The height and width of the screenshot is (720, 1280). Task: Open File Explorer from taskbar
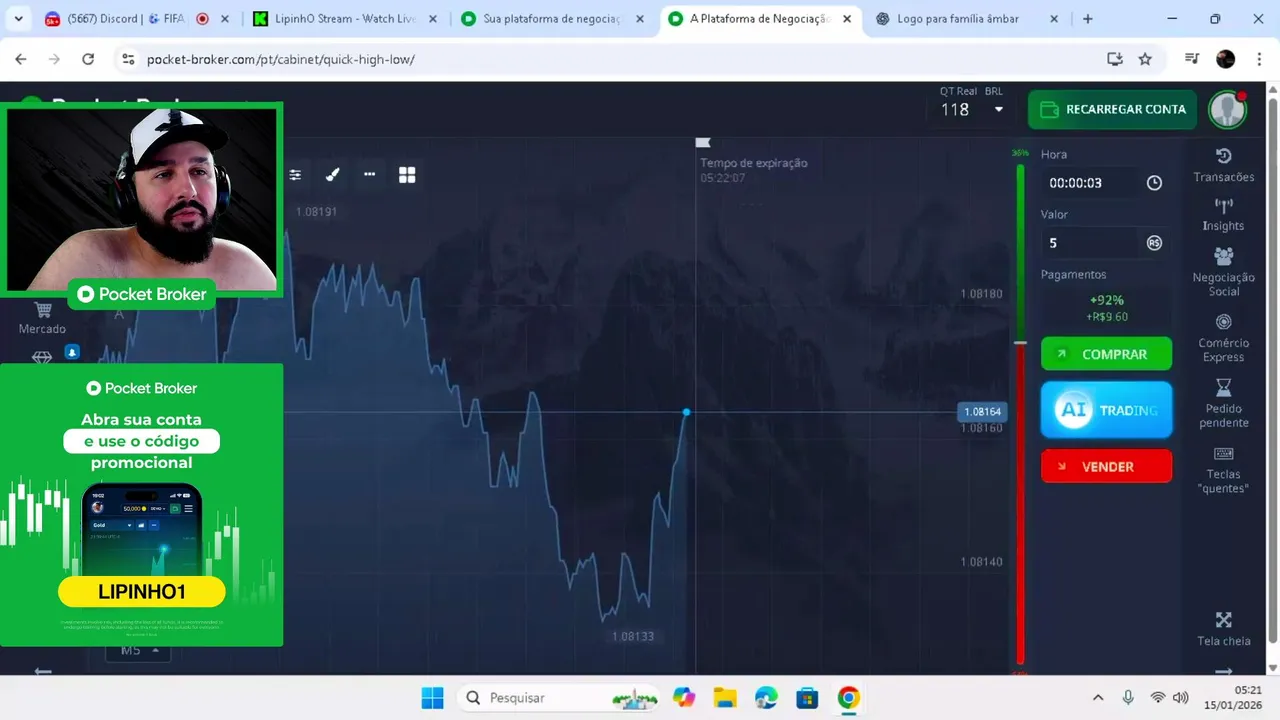[725, 698]
